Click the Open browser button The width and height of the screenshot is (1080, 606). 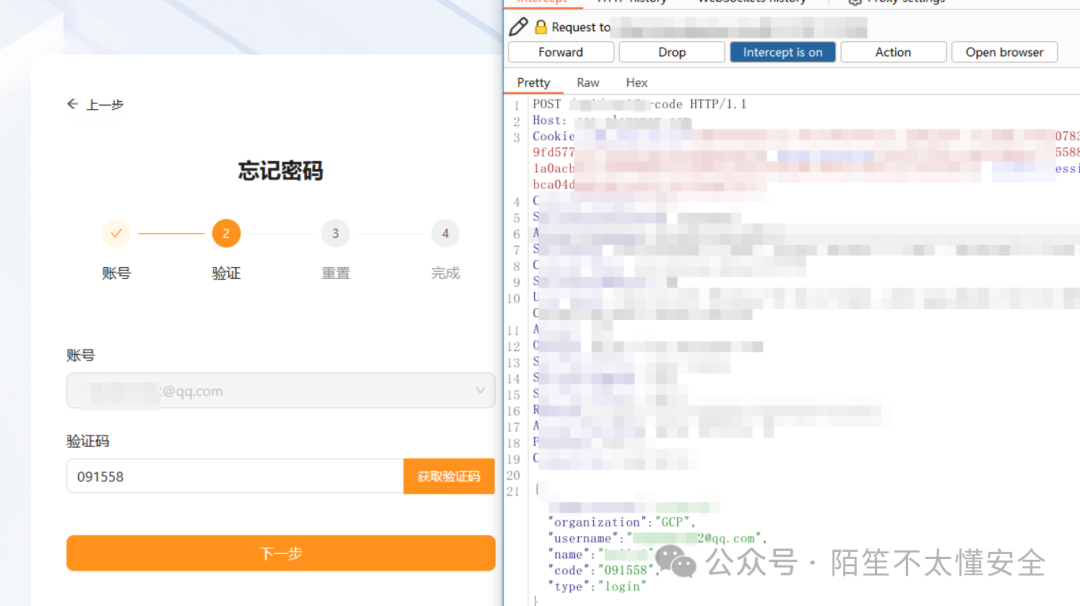[1004, 51]
